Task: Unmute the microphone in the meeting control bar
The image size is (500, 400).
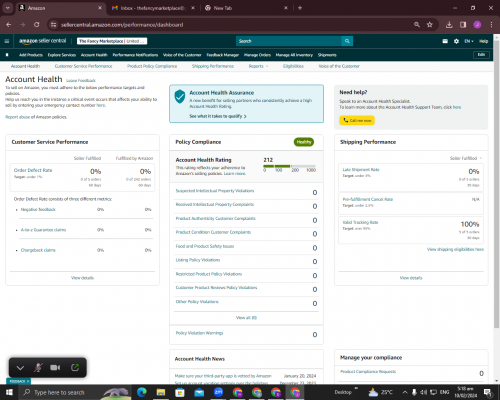Action: (38, 367)
